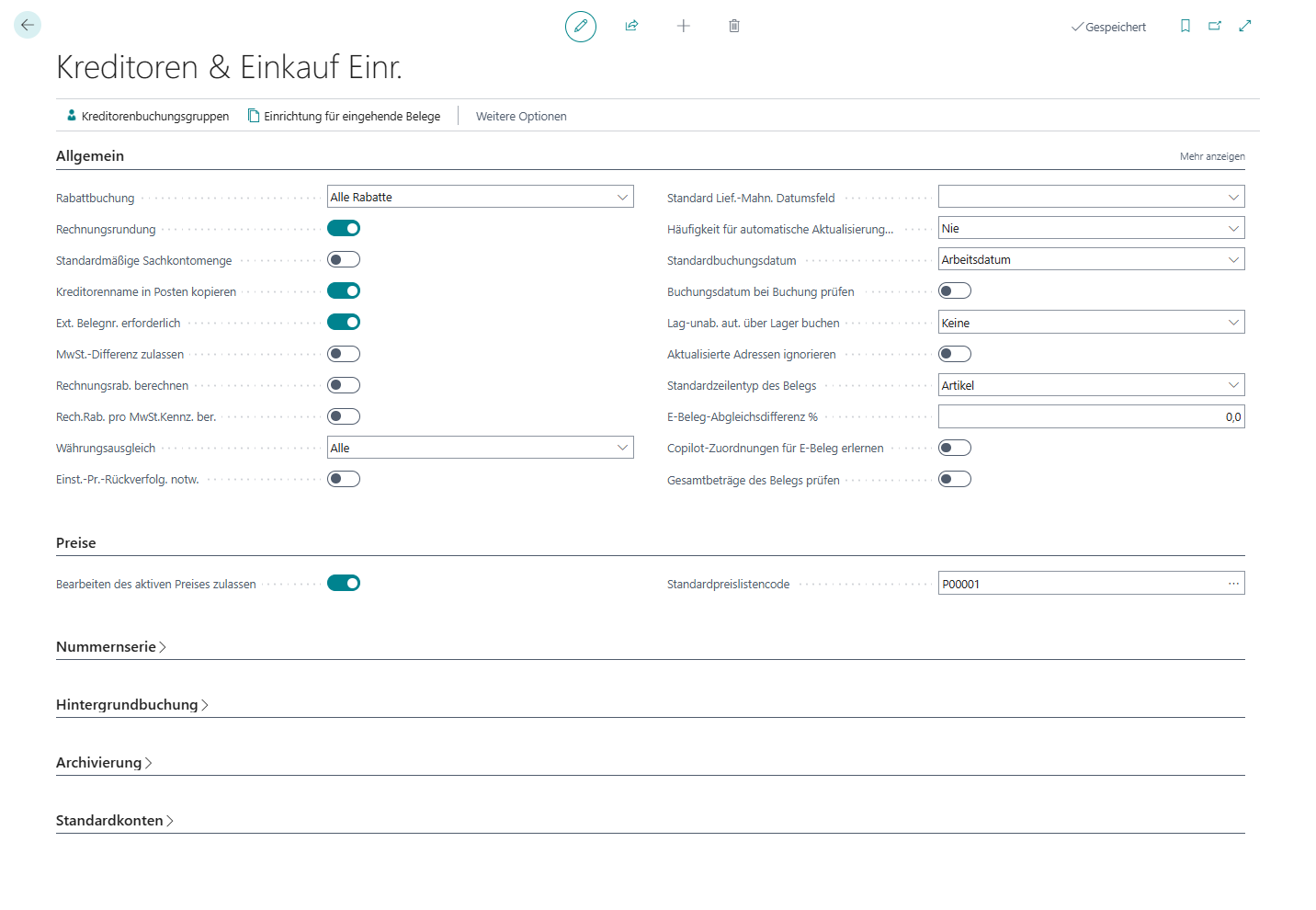The height and width of the screenshot is (910, 1316).
Task: Turn on Buchungsdatum bei Buchung prüfen
Action: (955, 291)
